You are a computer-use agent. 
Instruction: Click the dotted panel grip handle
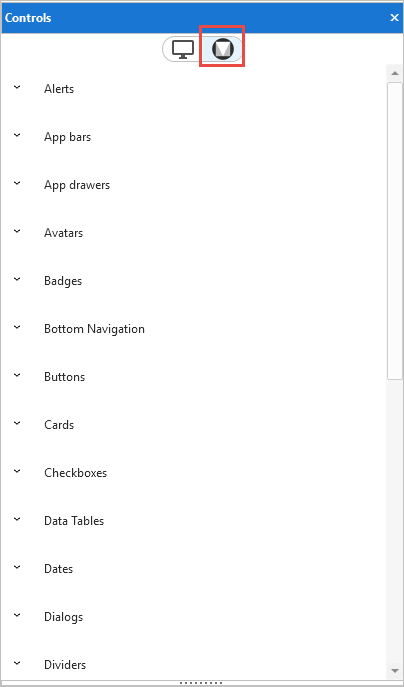click(x=202, y=683)
